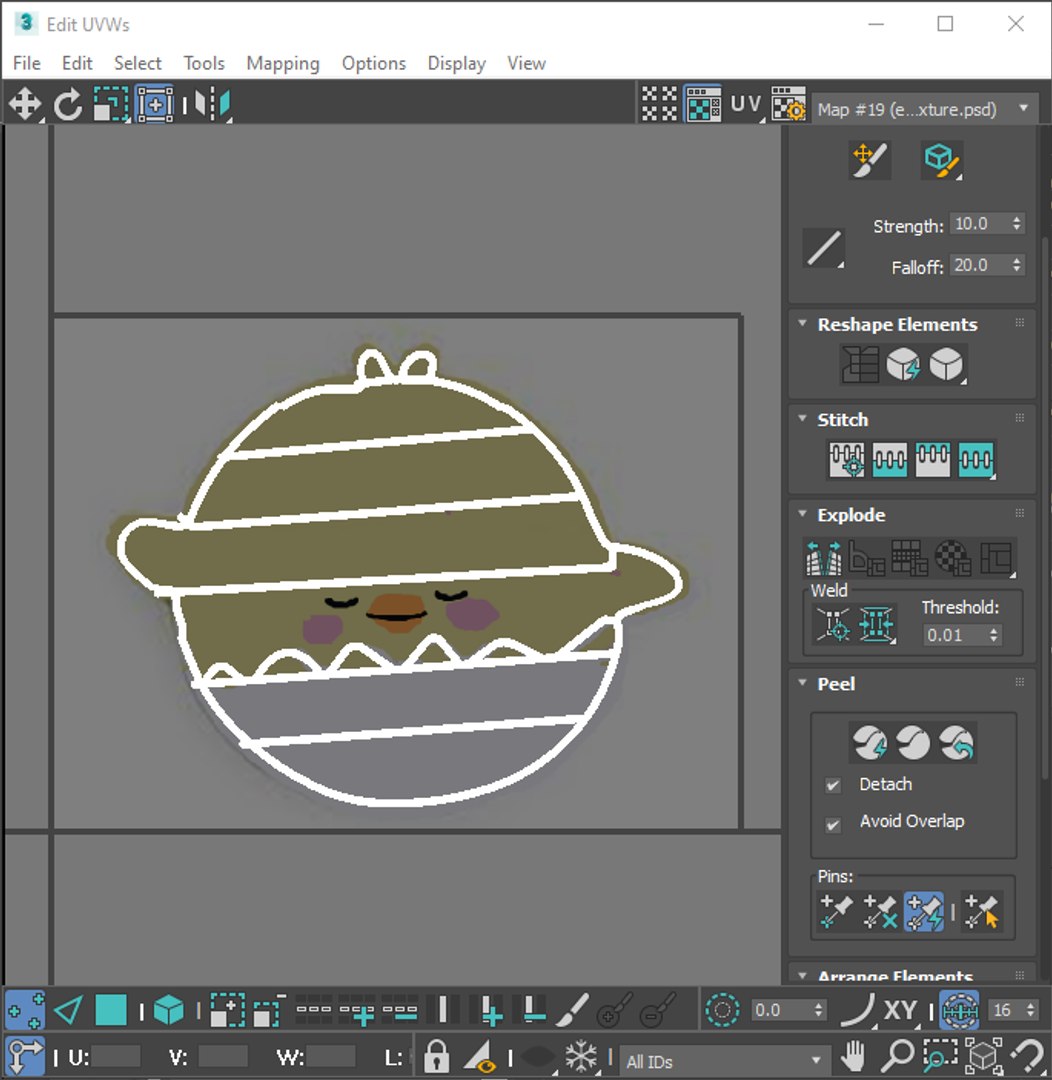The width and height of the screenshot is (1052, 1080).
Task: Select the Rotate tool
Action: tap(68, 105)
